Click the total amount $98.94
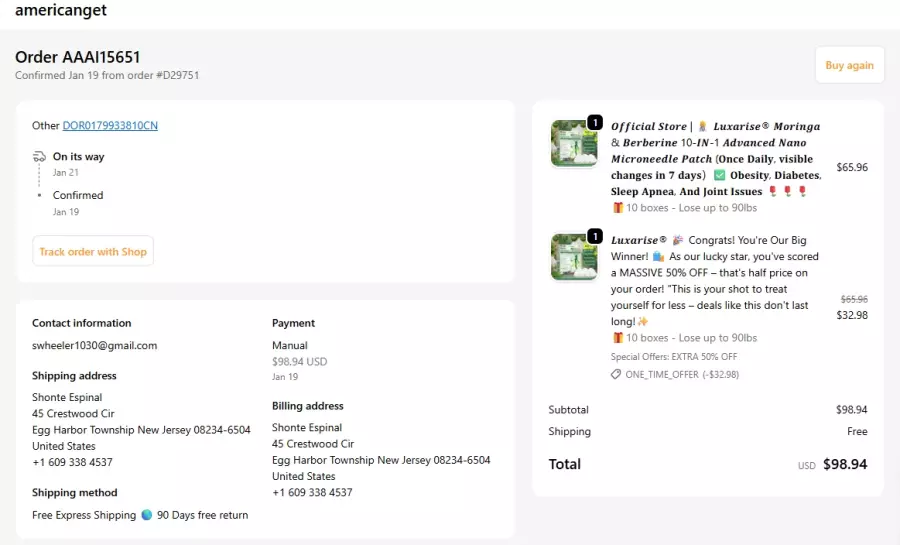The width and height of the screenshot is (900, 545). pyautogui.click(x=844, y=464)
